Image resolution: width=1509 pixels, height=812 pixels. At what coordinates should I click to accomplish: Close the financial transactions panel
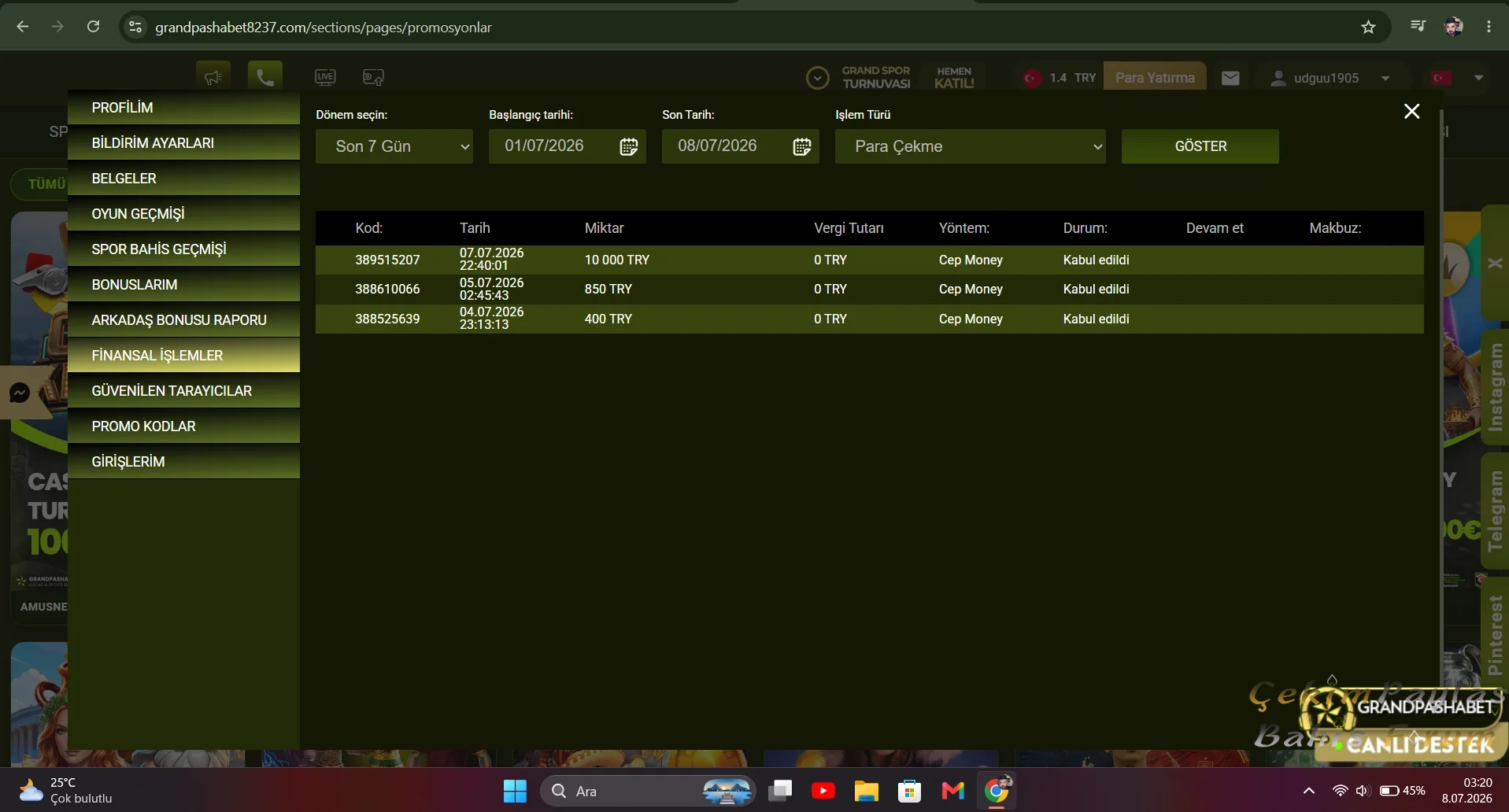click(1412, 112)
